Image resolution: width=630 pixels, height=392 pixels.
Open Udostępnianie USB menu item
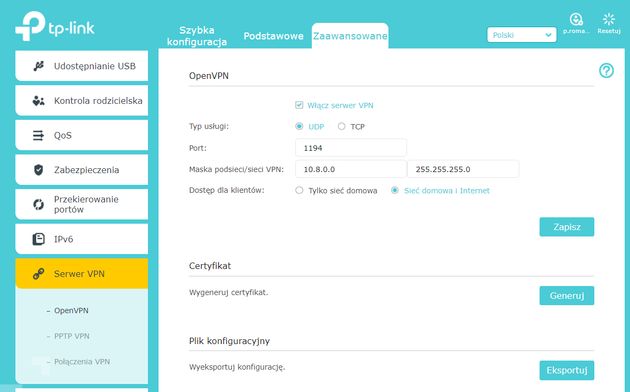pyautogui.click(x=82, y=66)
